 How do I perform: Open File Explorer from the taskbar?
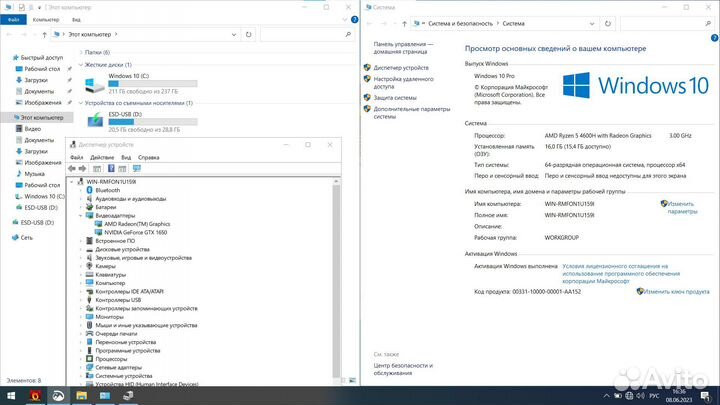tap(81, 395)
